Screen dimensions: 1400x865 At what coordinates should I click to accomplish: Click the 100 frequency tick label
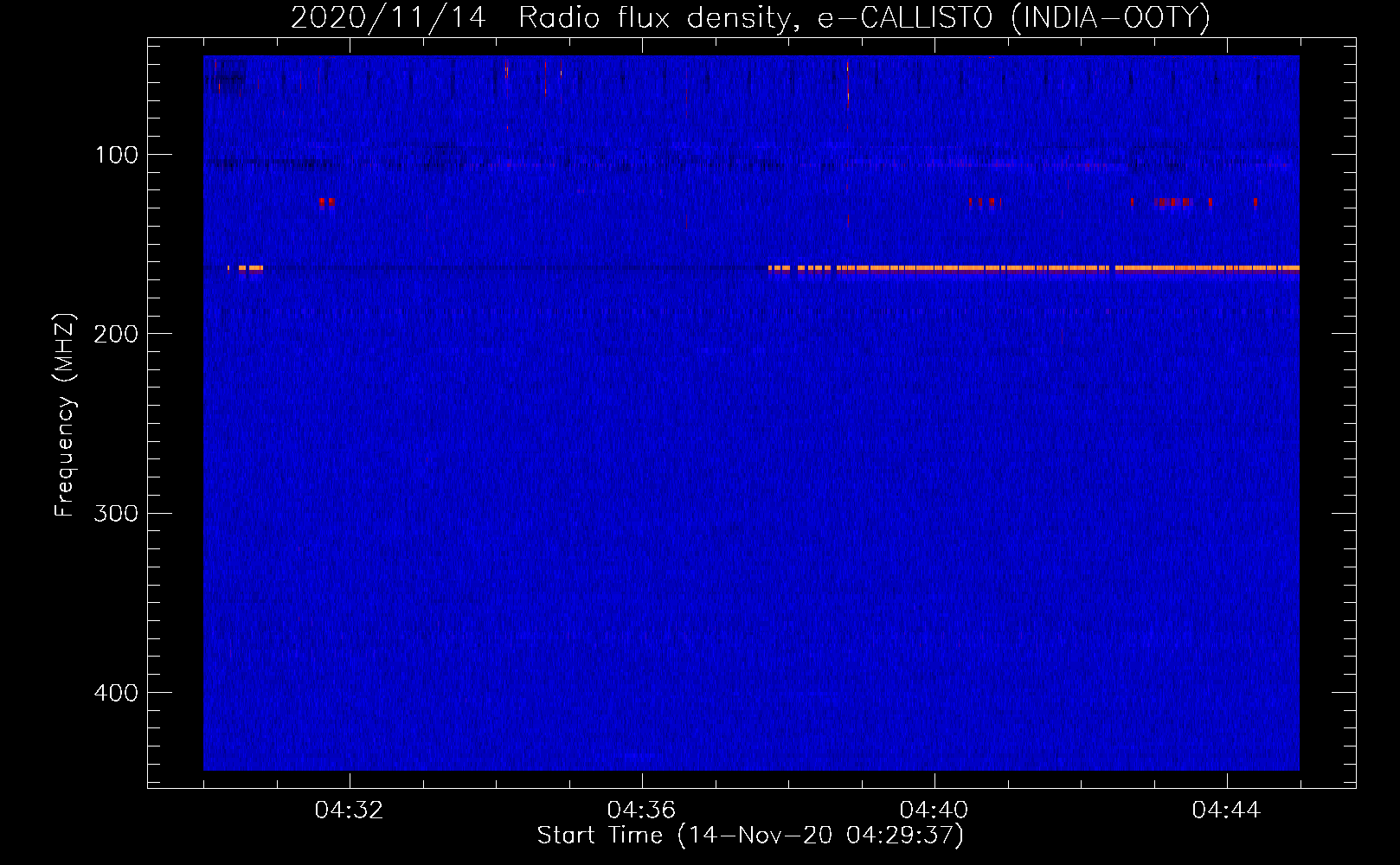[x=117, y=155]
